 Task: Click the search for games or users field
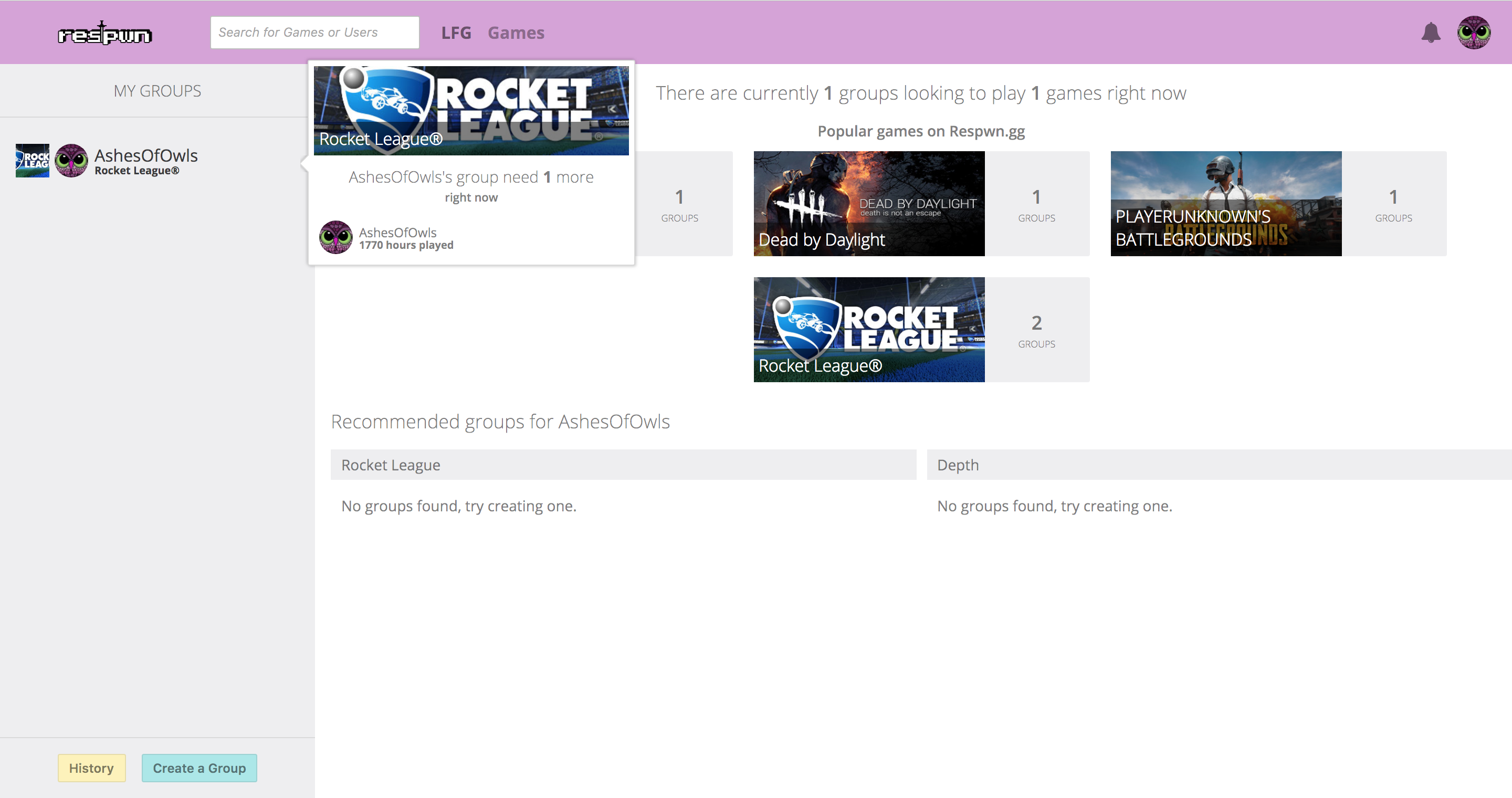tap(314, 33)
